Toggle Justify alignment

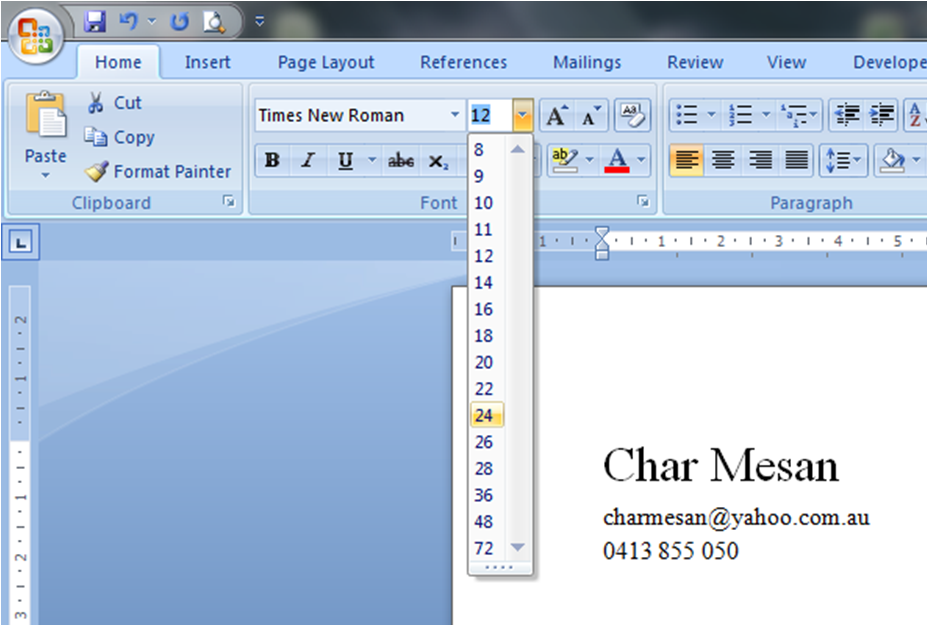point(797,160)
